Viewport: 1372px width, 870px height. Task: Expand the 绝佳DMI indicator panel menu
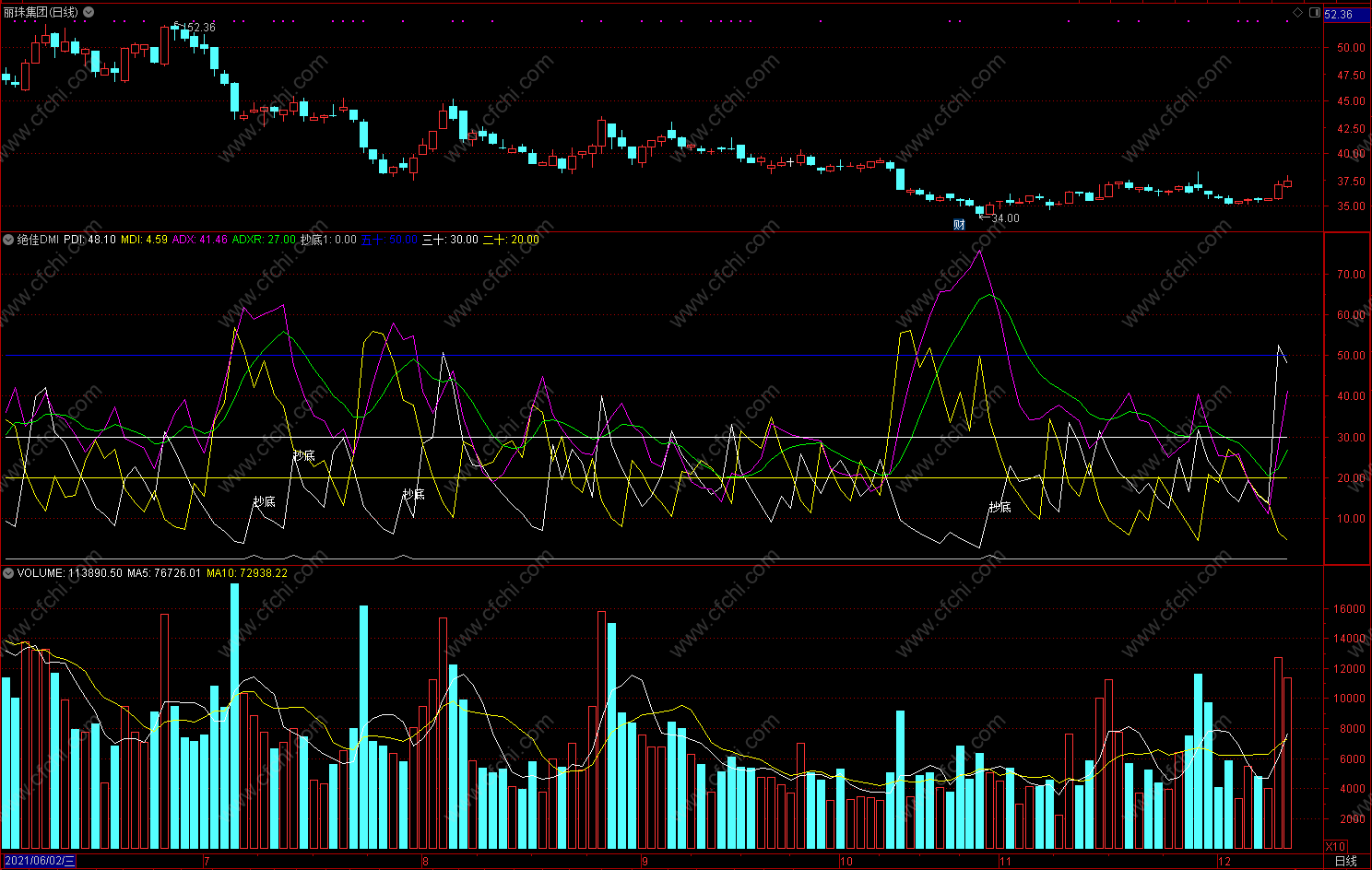[x=8, y=240]
